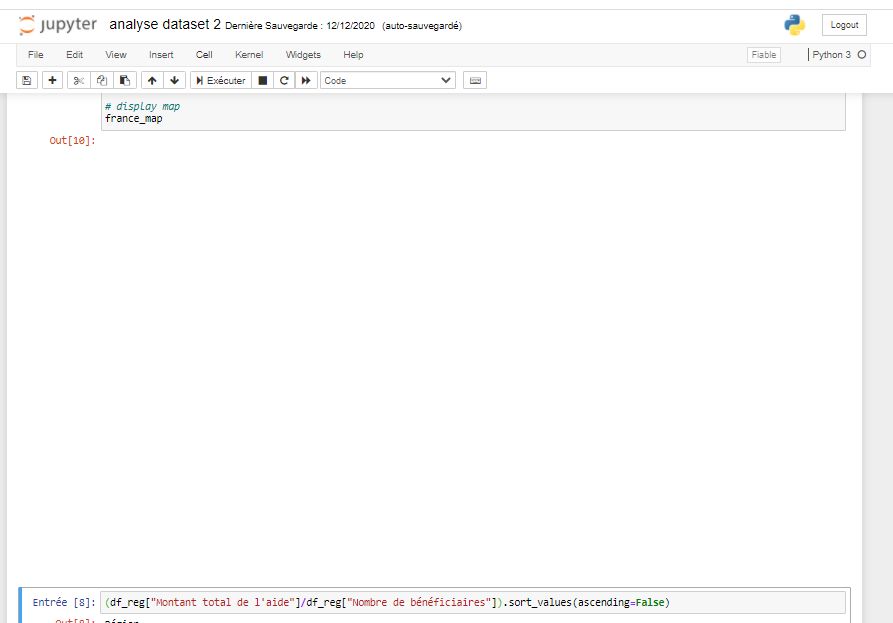
Task: Rename notebook title analyse dataset 2
Action: [165, 24]
